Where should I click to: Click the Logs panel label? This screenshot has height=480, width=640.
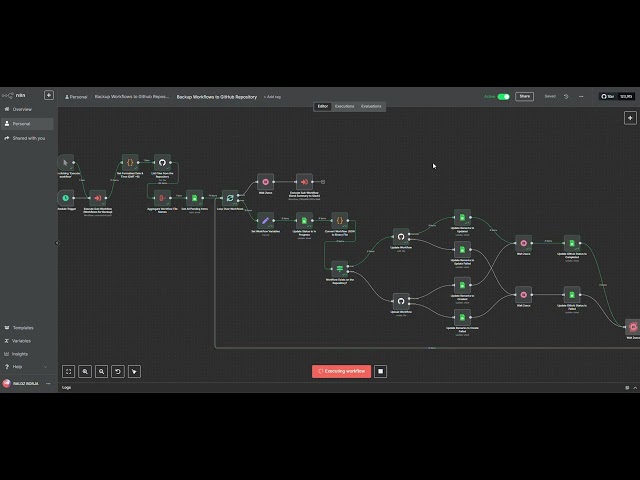click(67, 388)
